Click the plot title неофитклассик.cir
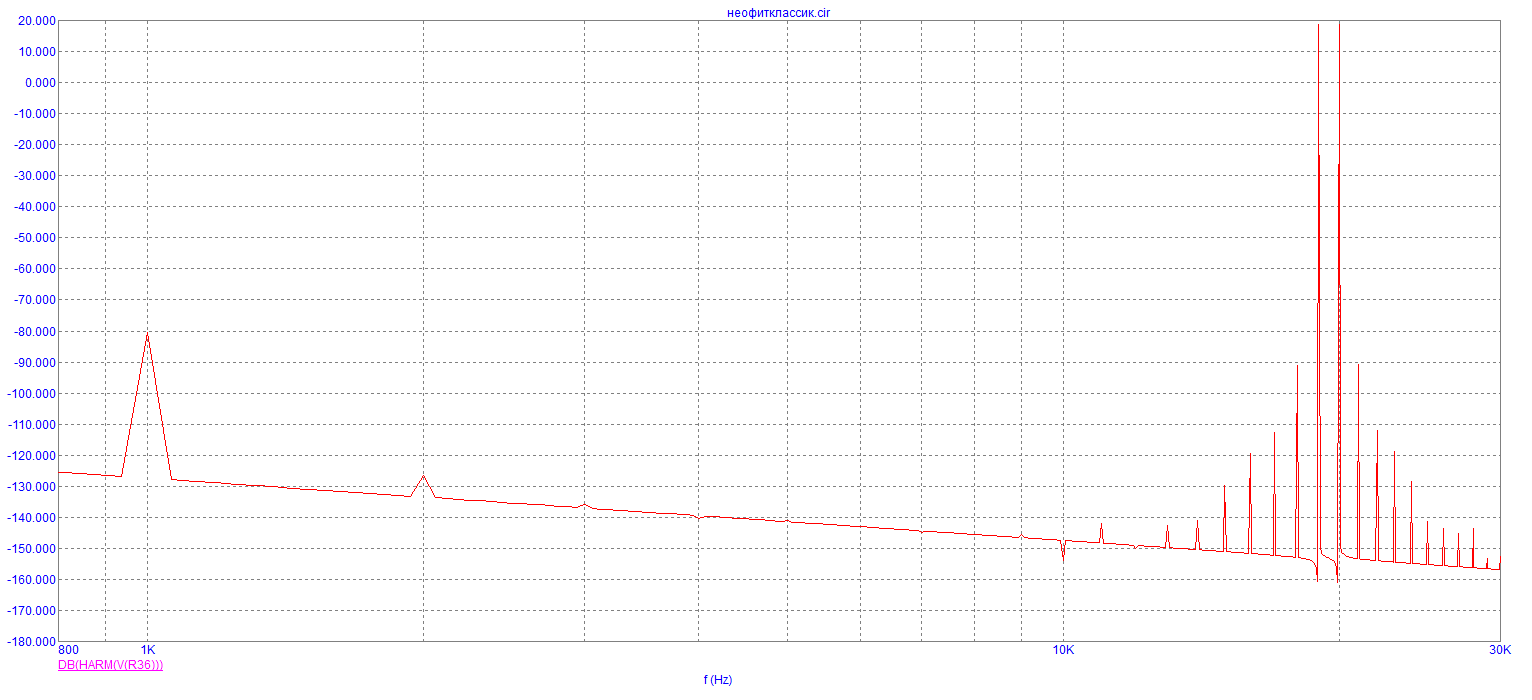 point(778,12)
